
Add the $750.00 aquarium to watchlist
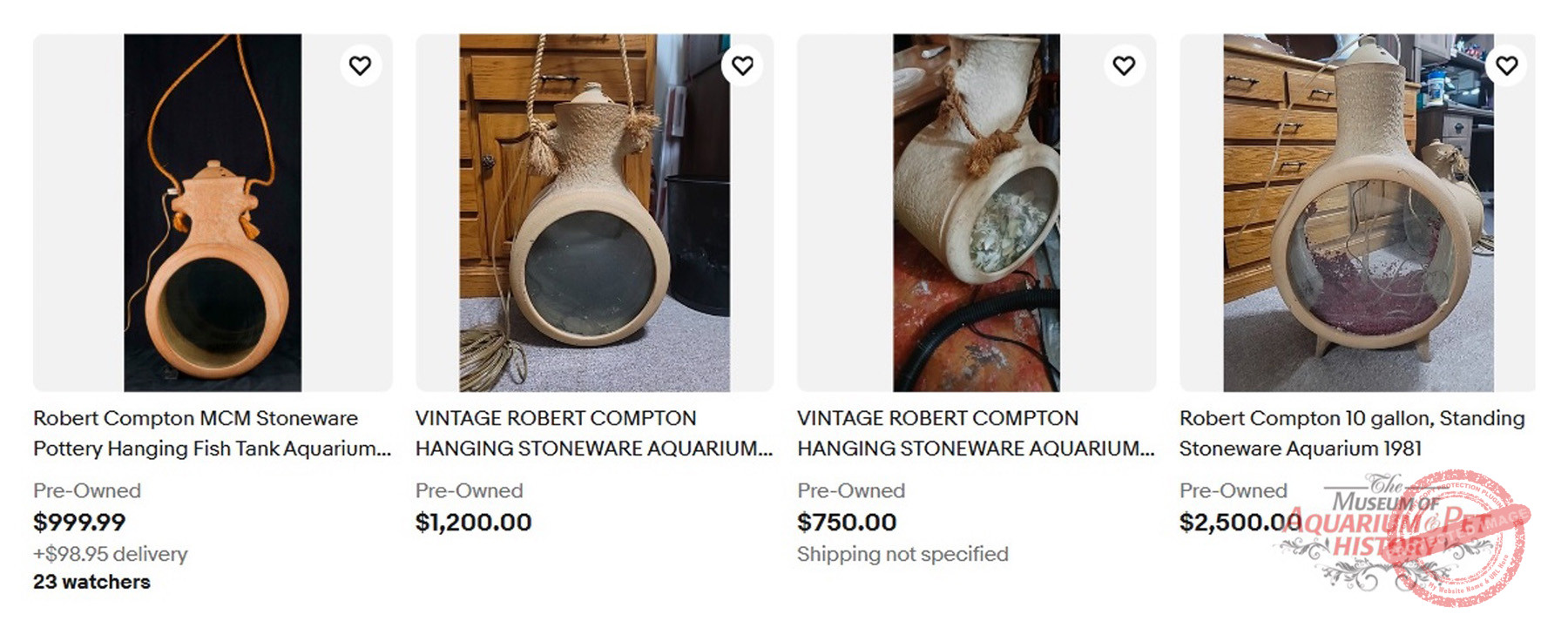tap(1124, 65)
